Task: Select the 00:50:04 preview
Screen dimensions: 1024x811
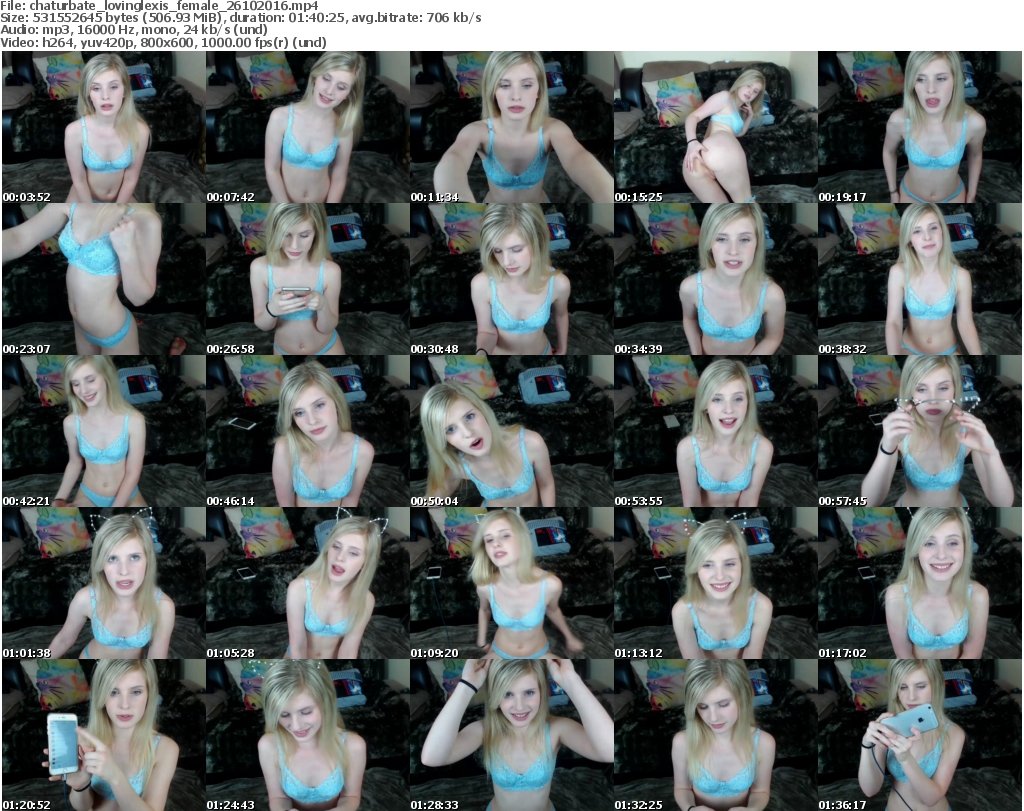Action: 511,432
